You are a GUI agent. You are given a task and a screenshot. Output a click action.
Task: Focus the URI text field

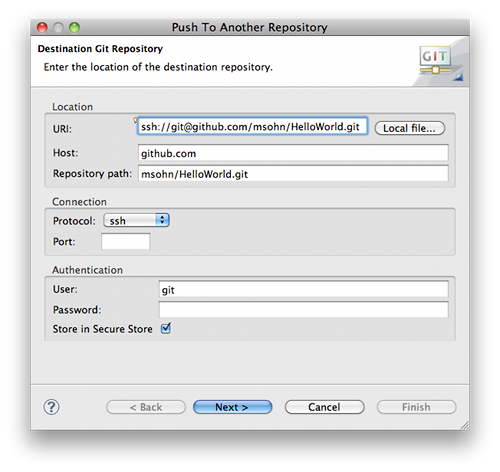click(x=253, y=126)
